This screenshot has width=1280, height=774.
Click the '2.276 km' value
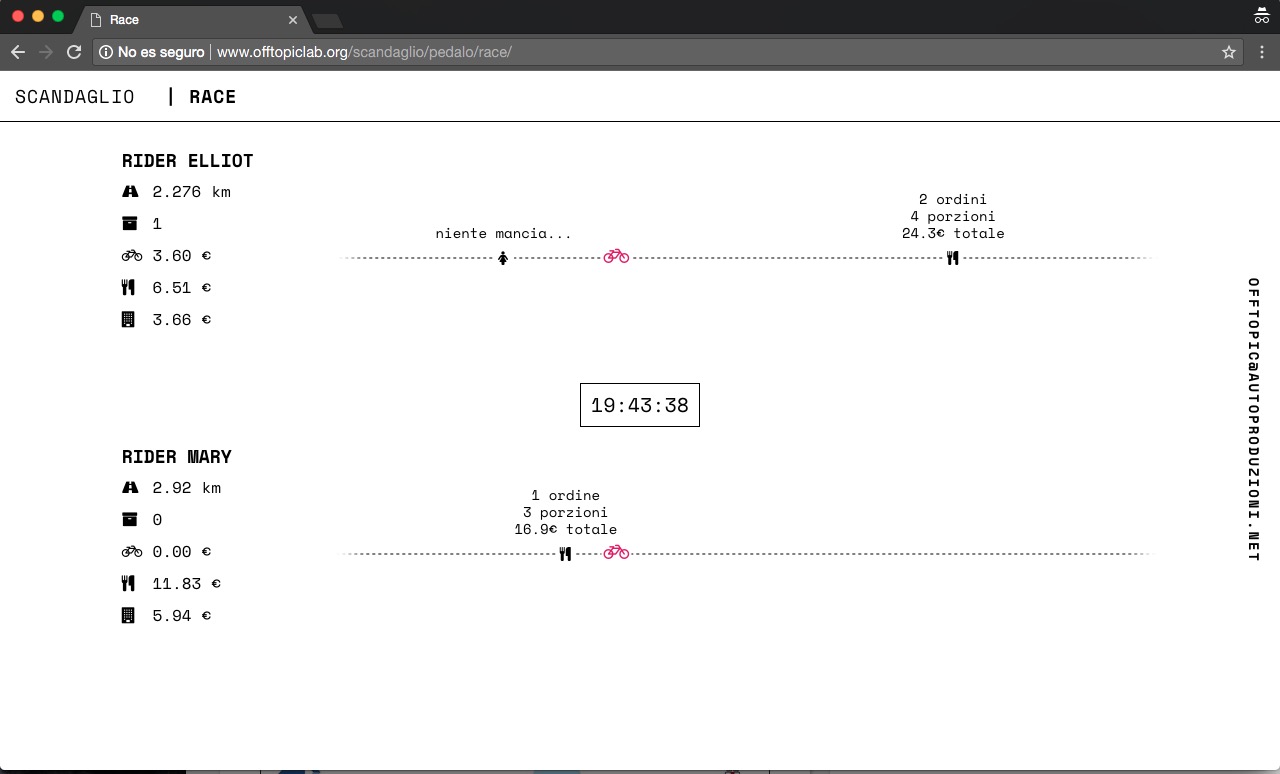coord(191,192)
